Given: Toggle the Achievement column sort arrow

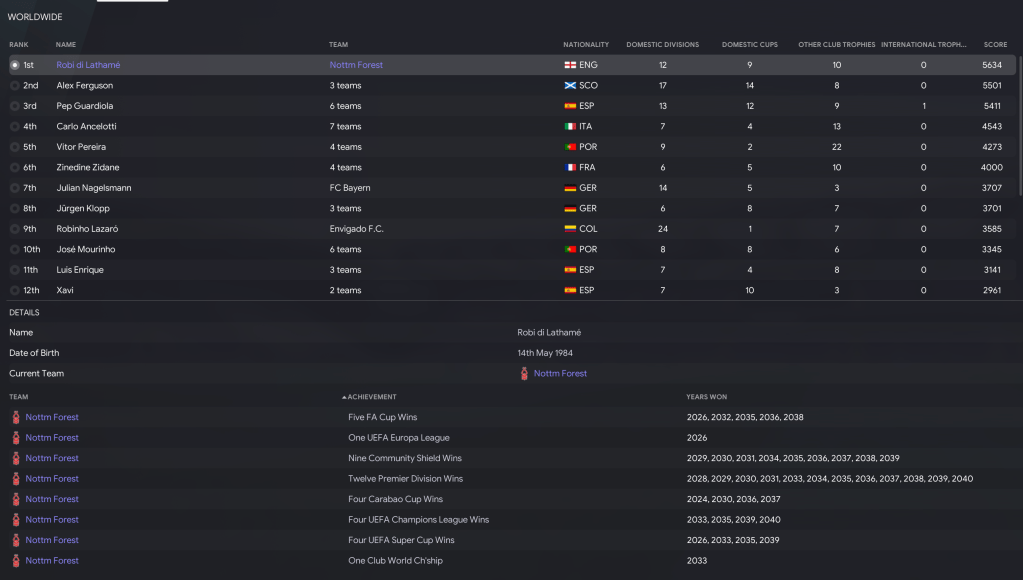Looking at the screenshot, I should tap(344, 397).
